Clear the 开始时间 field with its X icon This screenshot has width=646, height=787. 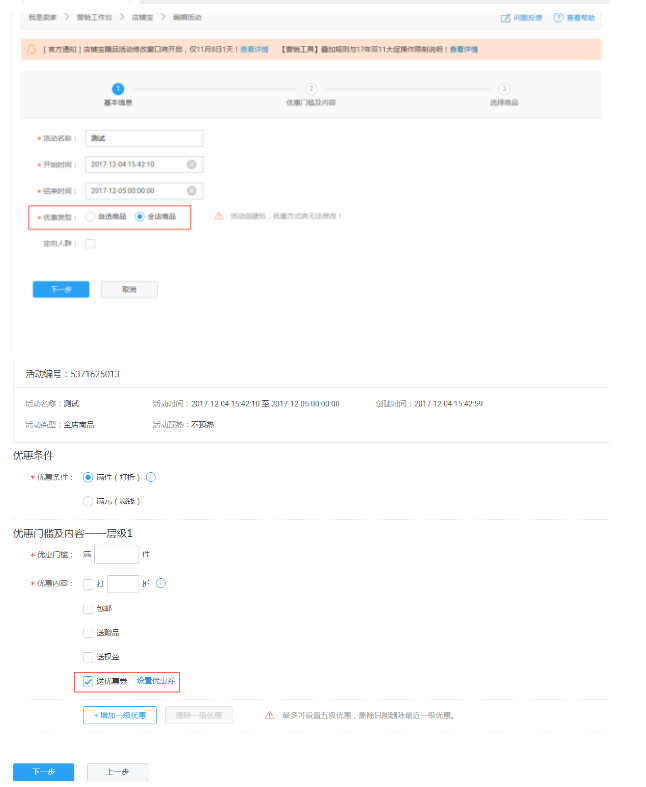(x=192, y=165)
